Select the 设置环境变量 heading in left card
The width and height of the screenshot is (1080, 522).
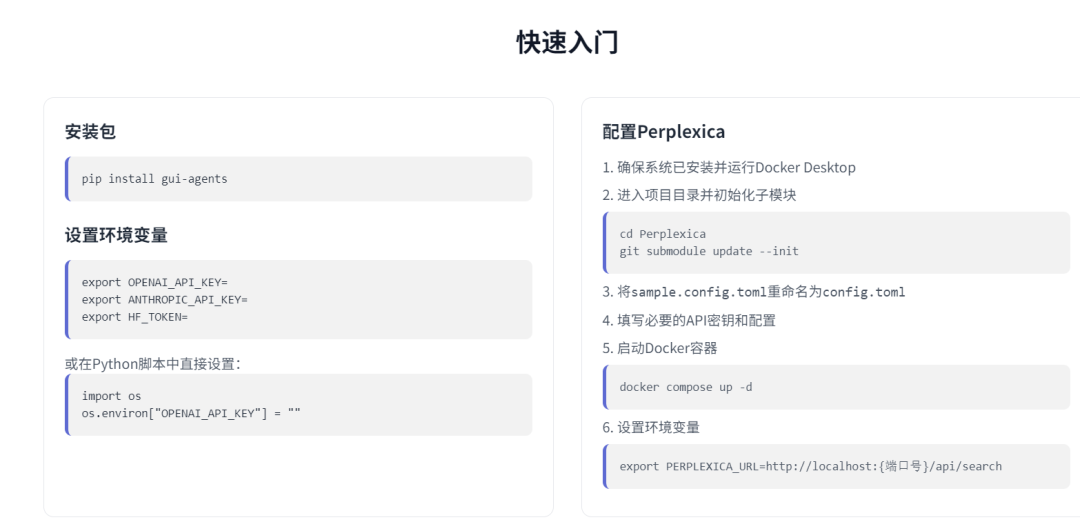pyautogui.click(x=116, y=235)
